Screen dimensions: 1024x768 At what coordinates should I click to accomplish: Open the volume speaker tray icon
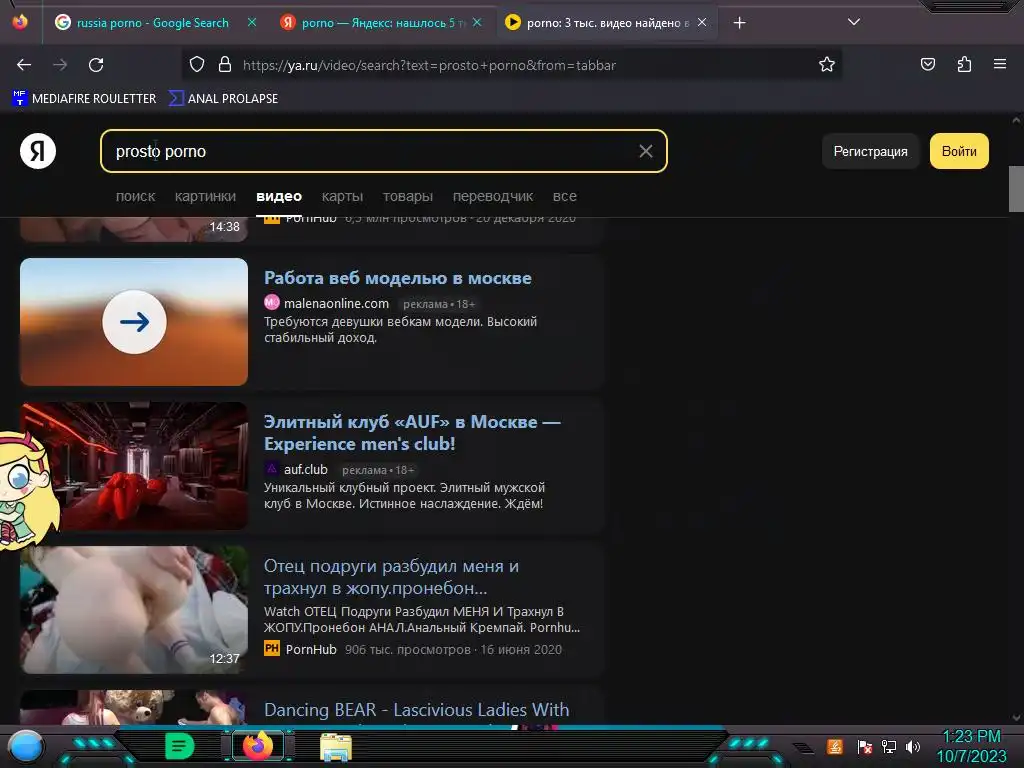click(x=913, y=746)
